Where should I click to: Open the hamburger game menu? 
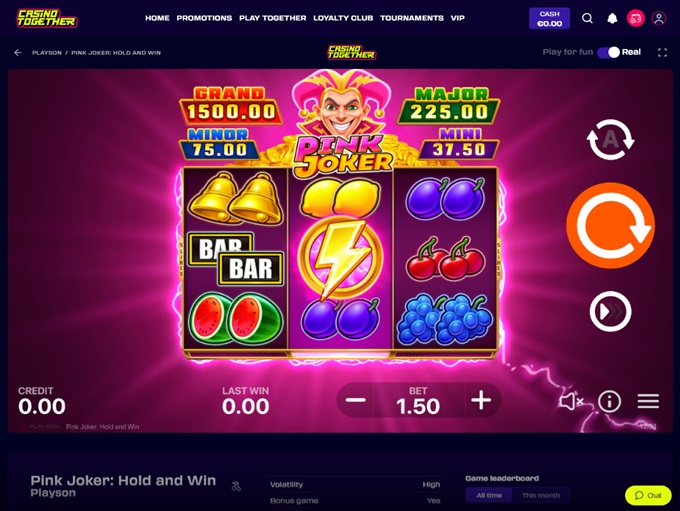coord(648,401)
